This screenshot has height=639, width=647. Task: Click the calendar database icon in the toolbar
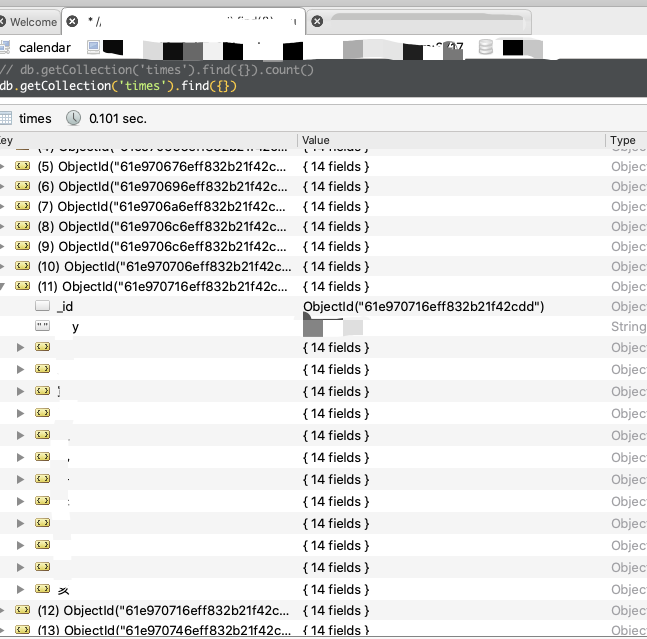(5, 47)
